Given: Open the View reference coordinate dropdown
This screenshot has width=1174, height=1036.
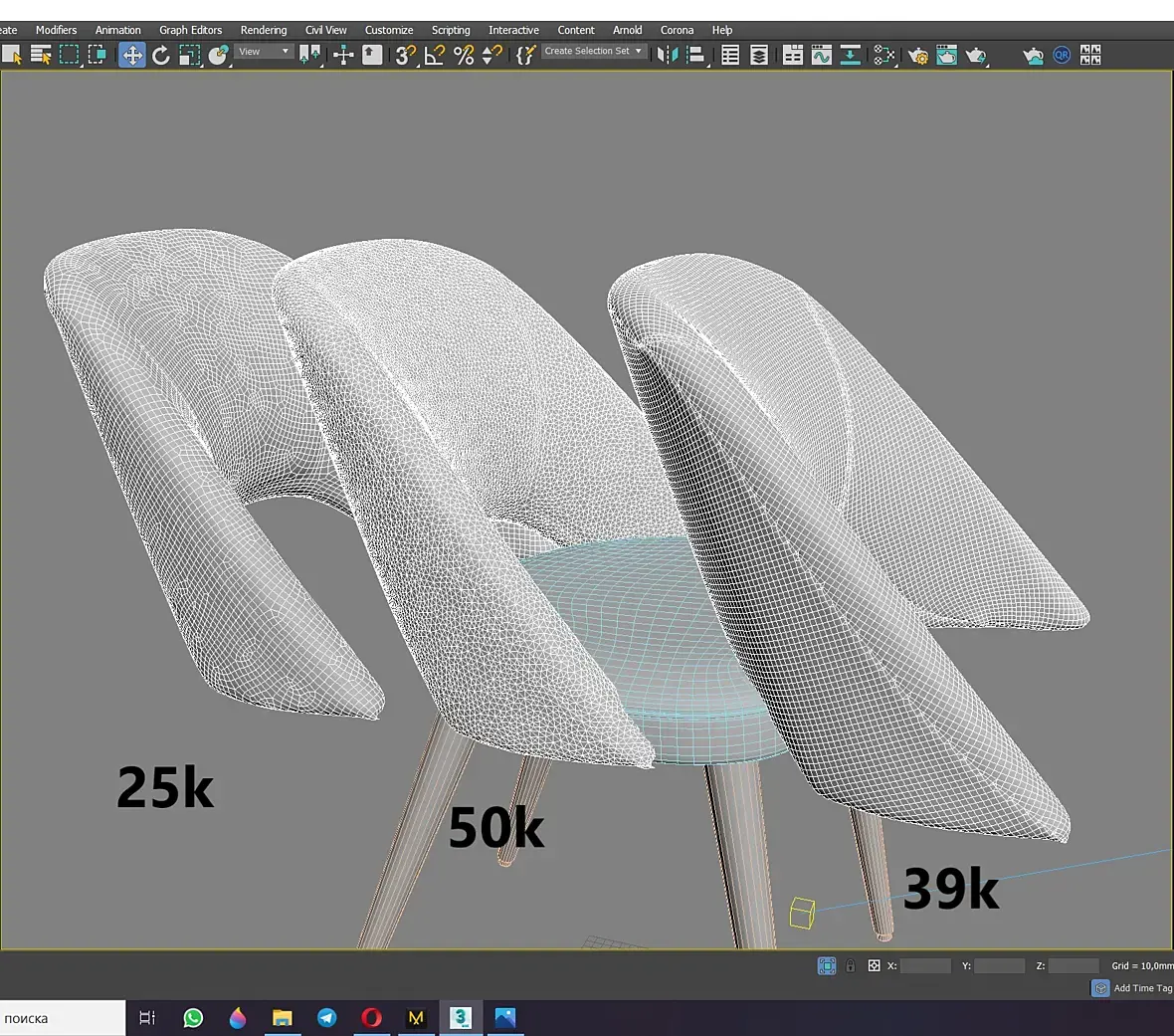Looking at the screenshot, I should 264,51.
